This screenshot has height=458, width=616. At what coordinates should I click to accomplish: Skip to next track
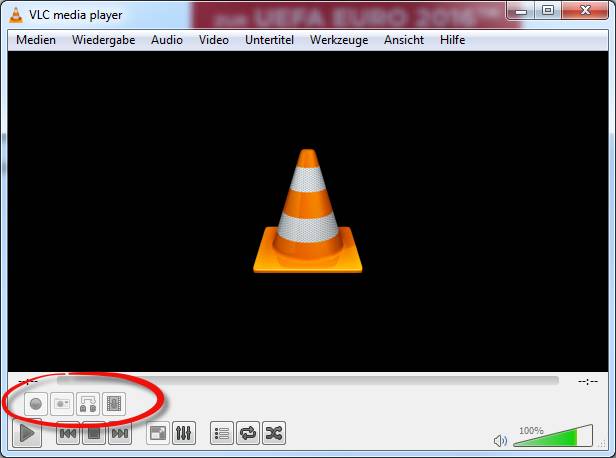(120, 433)
